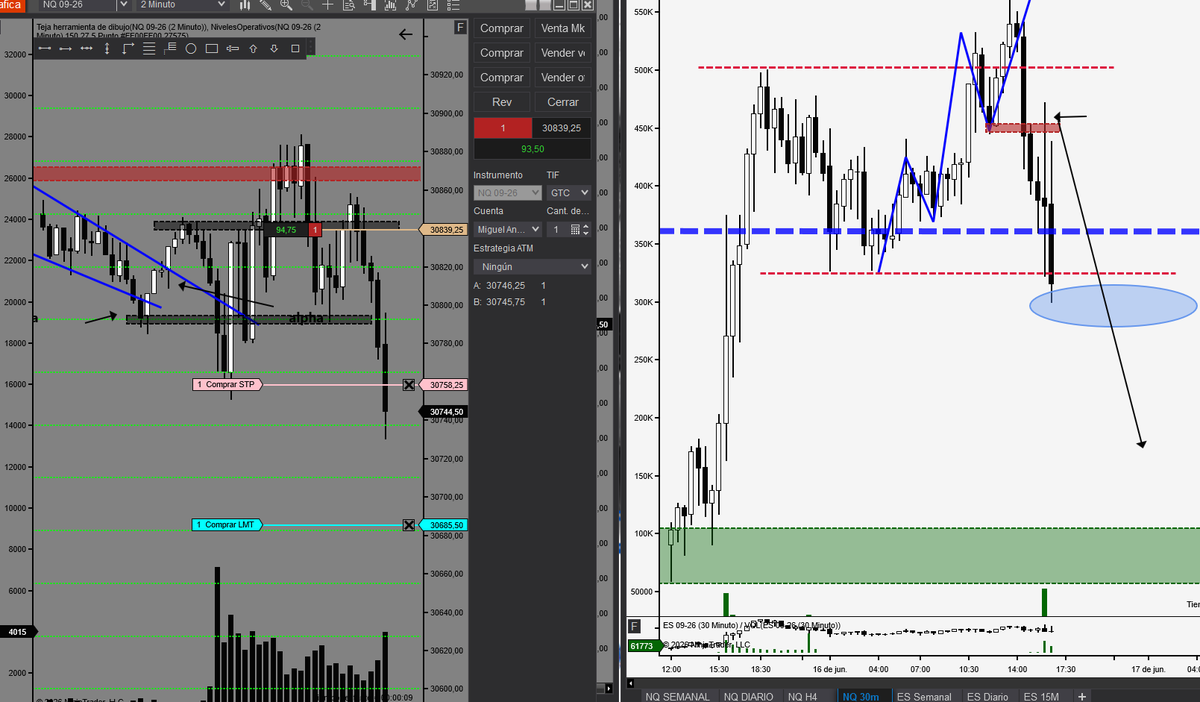
Task: Open the Instrumento NQ 09-26 dropdown
Action: pos(506,192)
